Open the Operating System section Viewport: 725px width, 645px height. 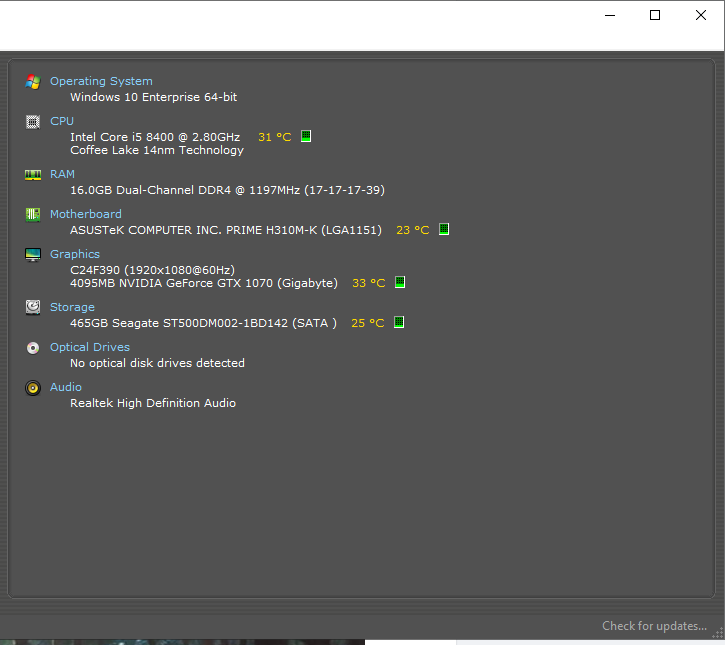tap(101, 81)
